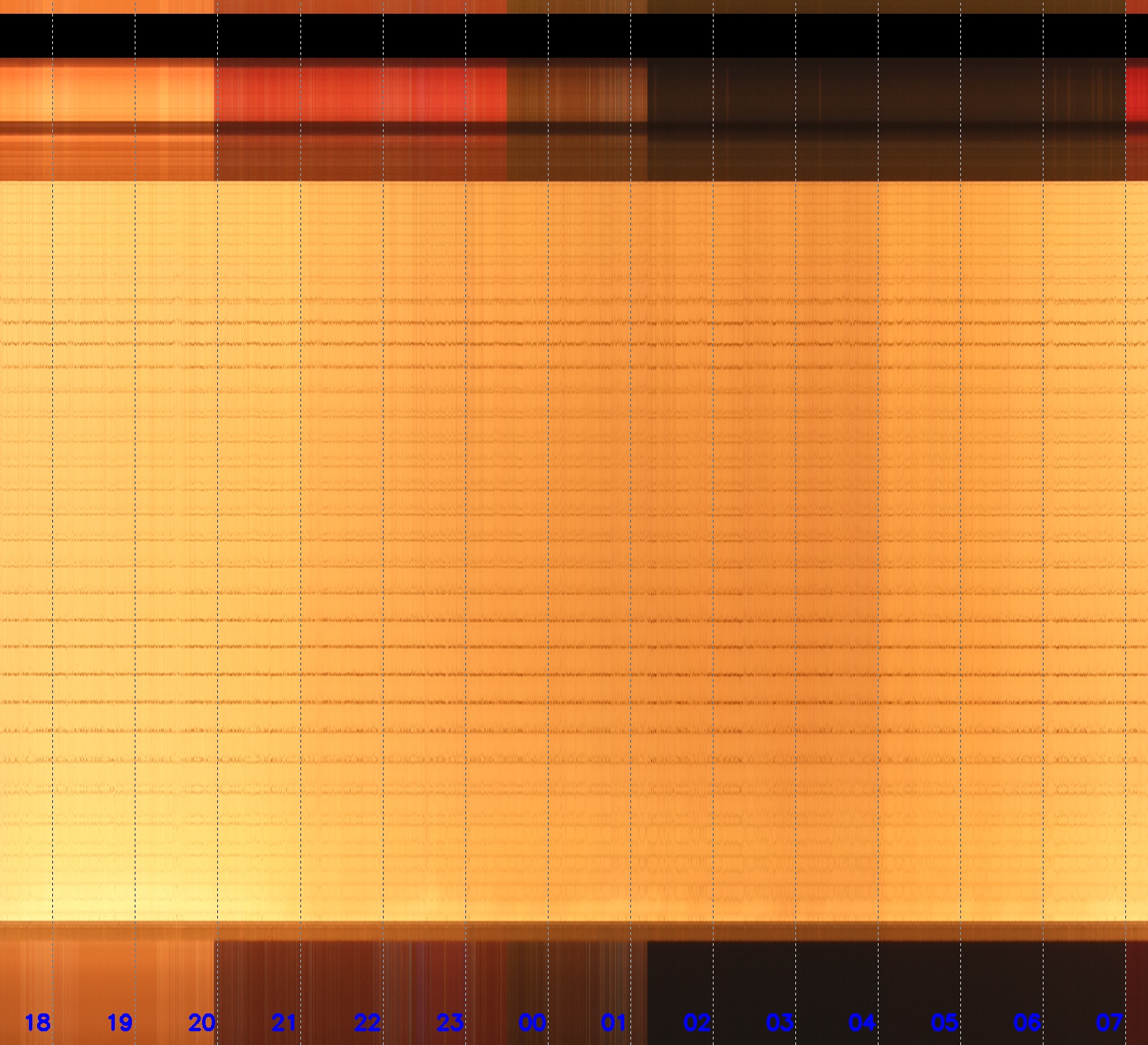Click the 04 hour marker
This screenshot has height=1045, width=1148.
pyautogui.click(x=862, y=1022)
